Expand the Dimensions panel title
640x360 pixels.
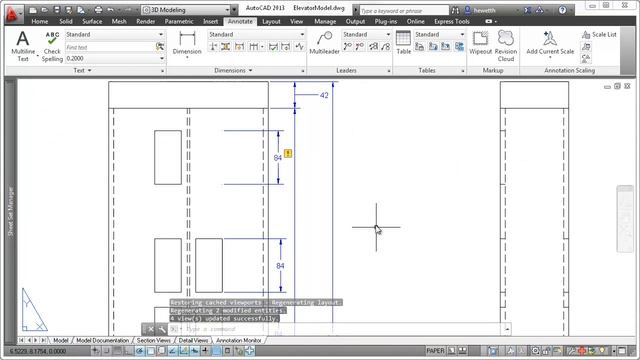(x=233, y=71)
